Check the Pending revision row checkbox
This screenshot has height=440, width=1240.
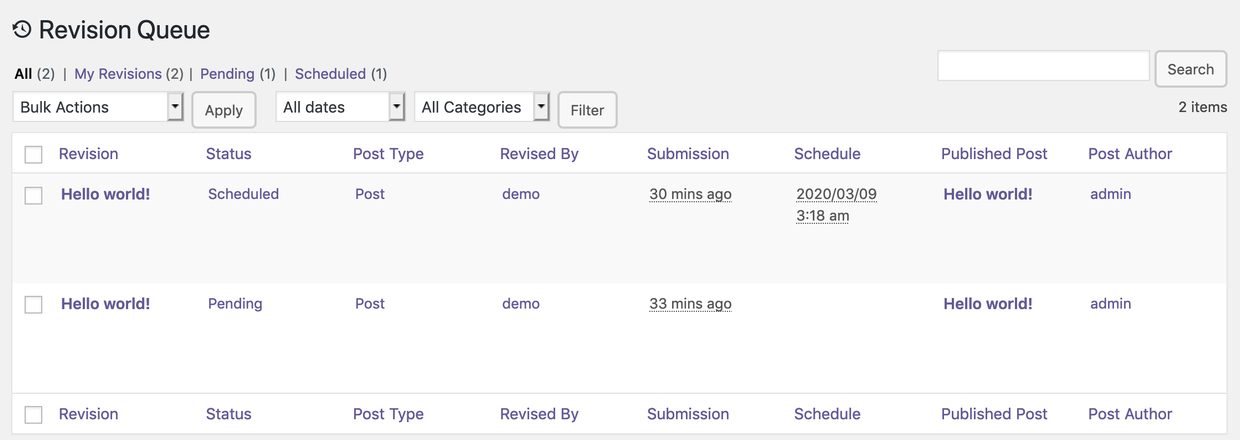tap(34, 305)
